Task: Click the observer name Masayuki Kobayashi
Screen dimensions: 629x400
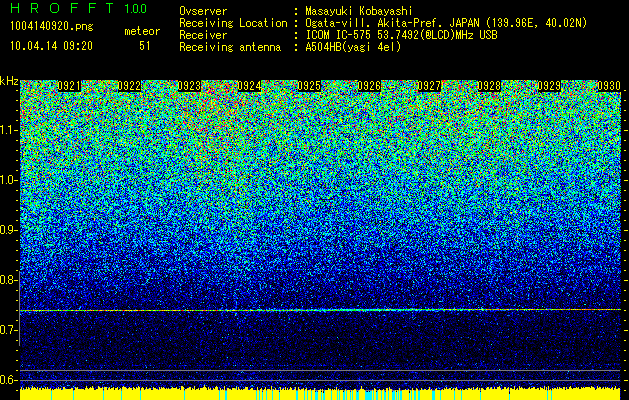Action: point(359,11)
